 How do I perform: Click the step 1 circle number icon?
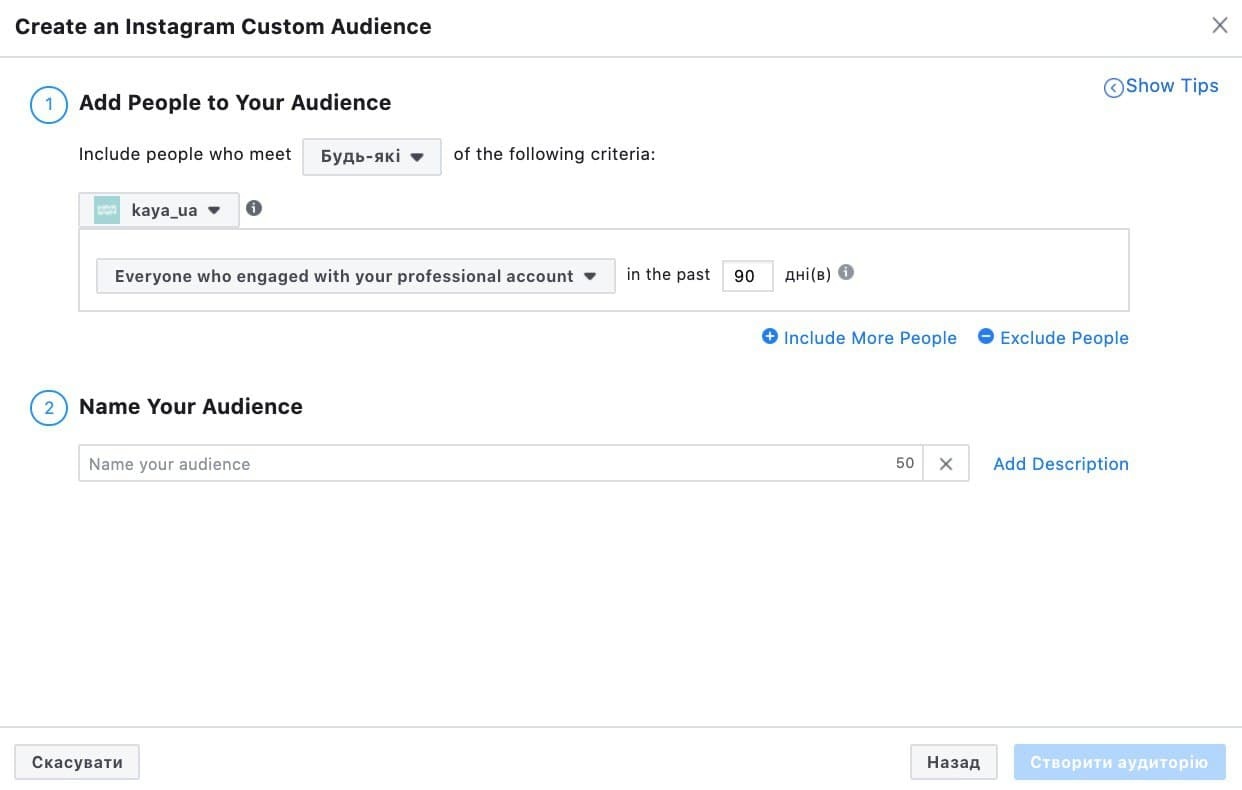point(49,104)
